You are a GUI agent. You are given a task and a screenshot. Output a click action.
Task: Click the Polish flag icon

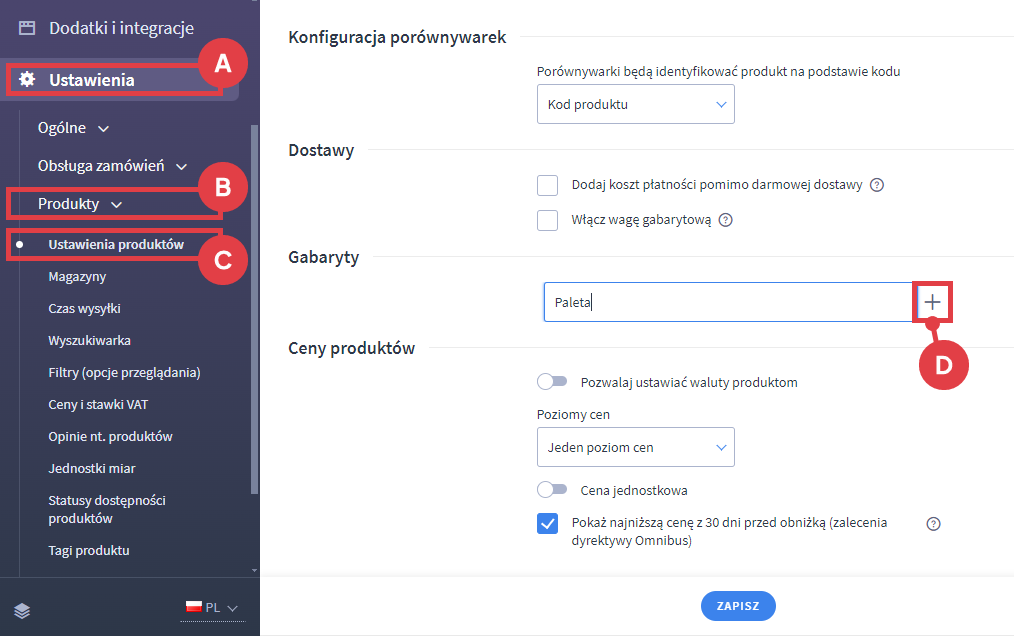click(193, 607)
